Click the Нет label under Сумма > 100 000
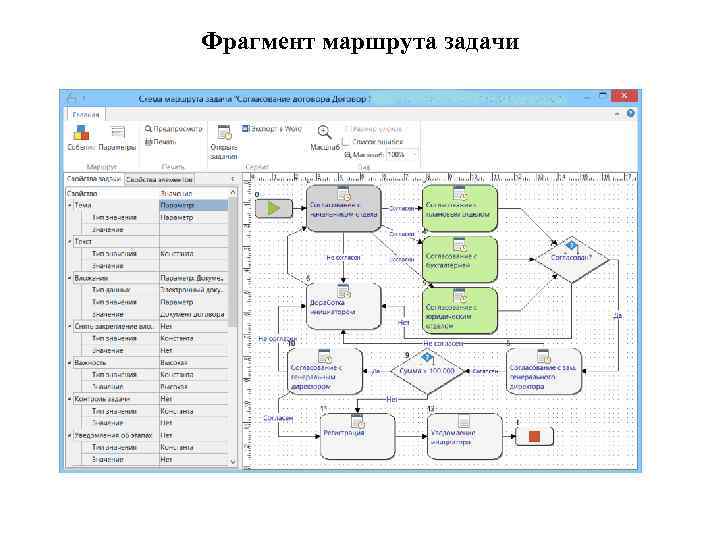 pos(391,399)
